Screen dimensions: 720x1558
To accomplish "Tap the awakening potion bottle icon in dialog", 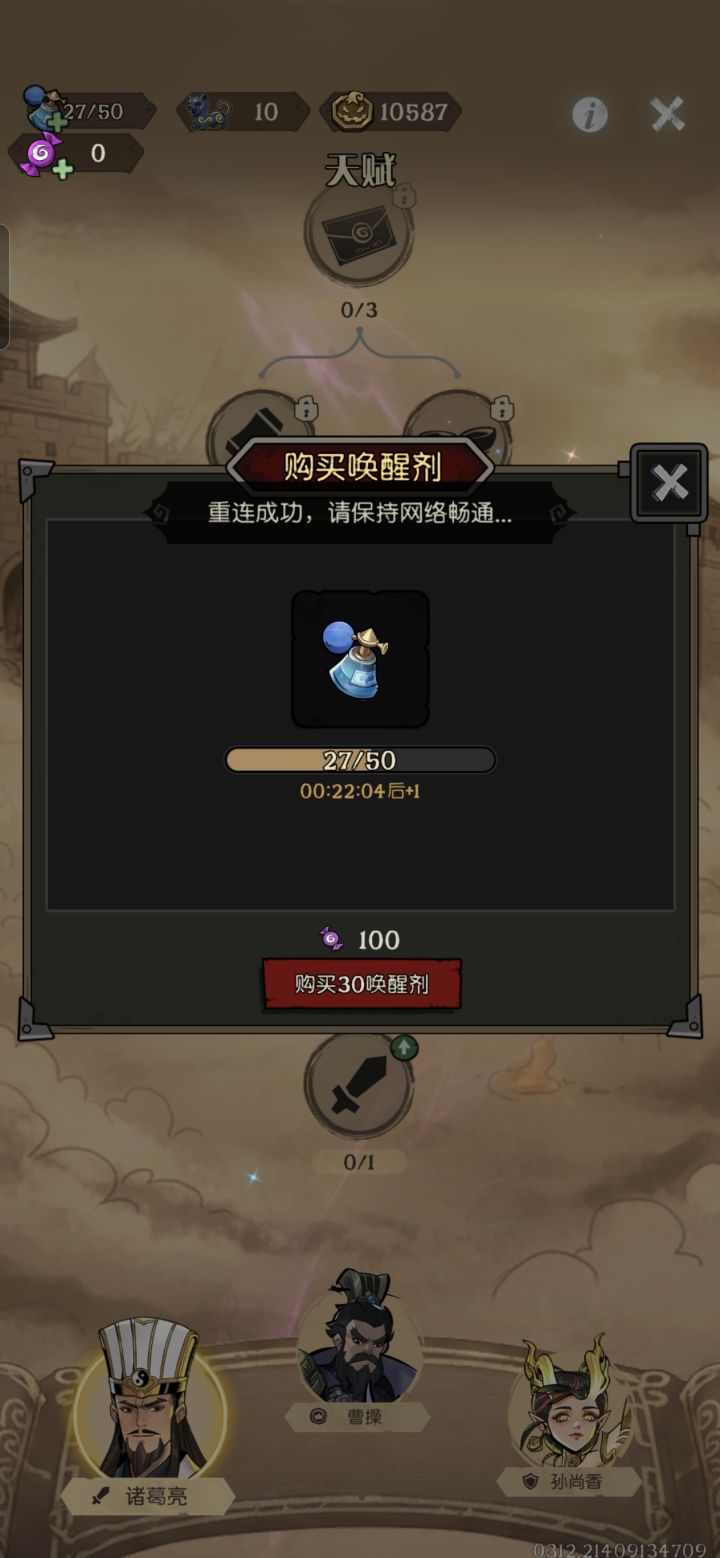I will [x=360, y=659].
